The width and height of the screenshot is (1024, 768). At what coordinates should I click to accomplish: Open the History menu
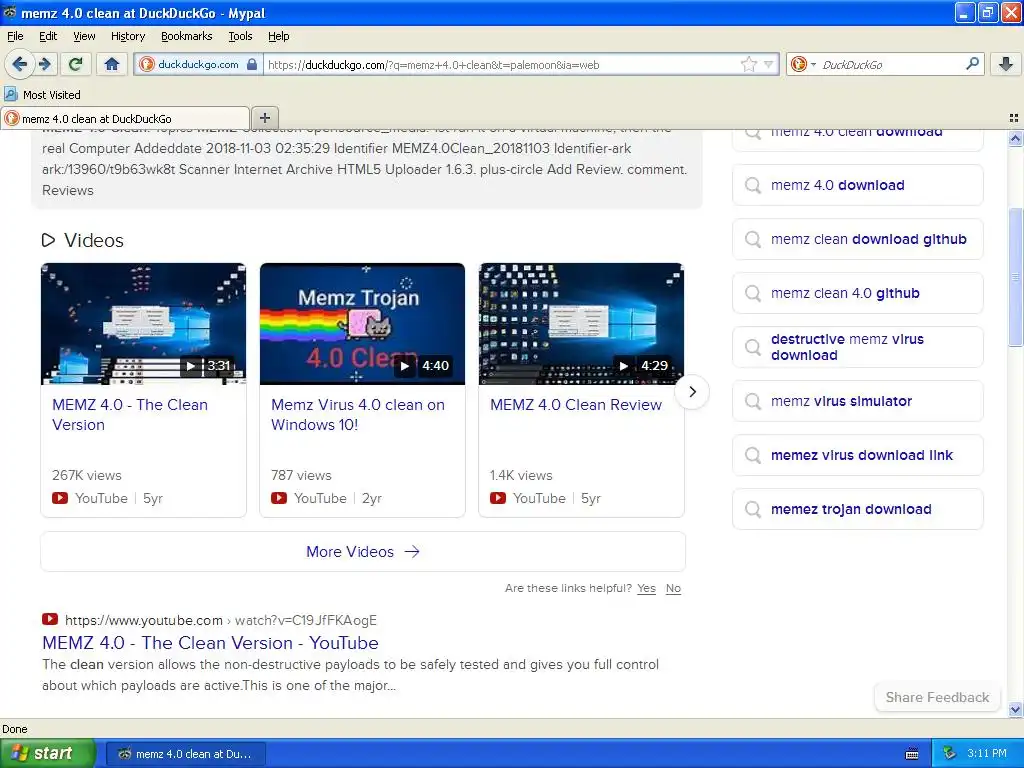[x=127, y=36]
